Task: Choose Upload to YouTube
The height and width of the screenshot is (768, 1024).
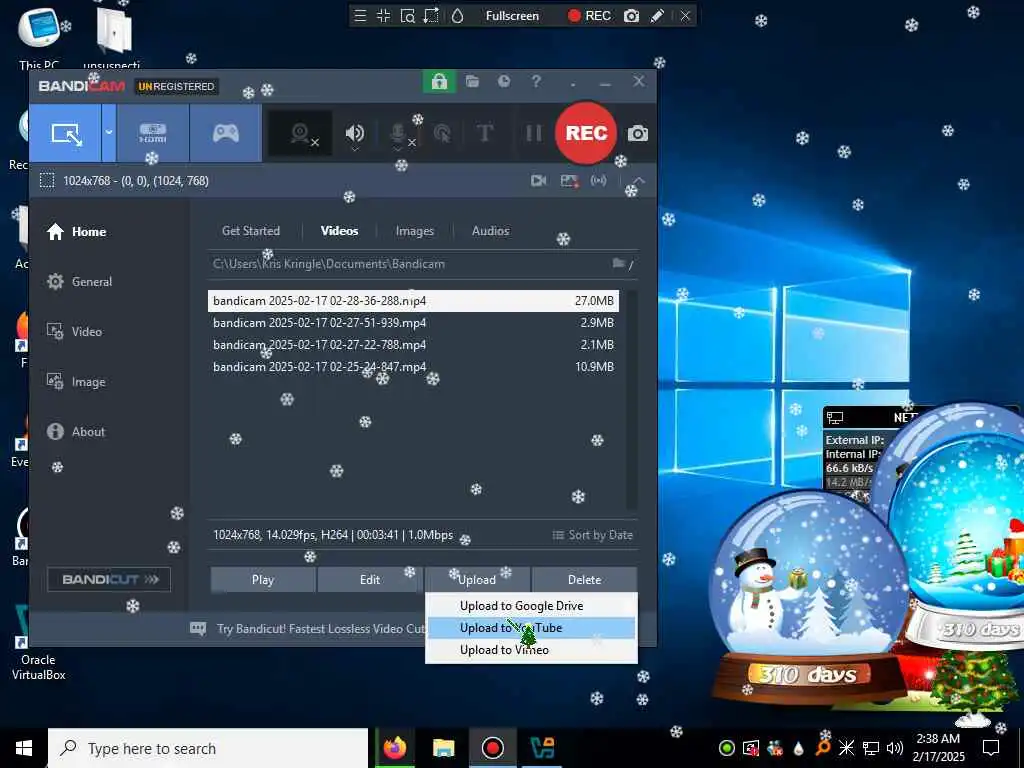Action: click(x=531, y=628)
